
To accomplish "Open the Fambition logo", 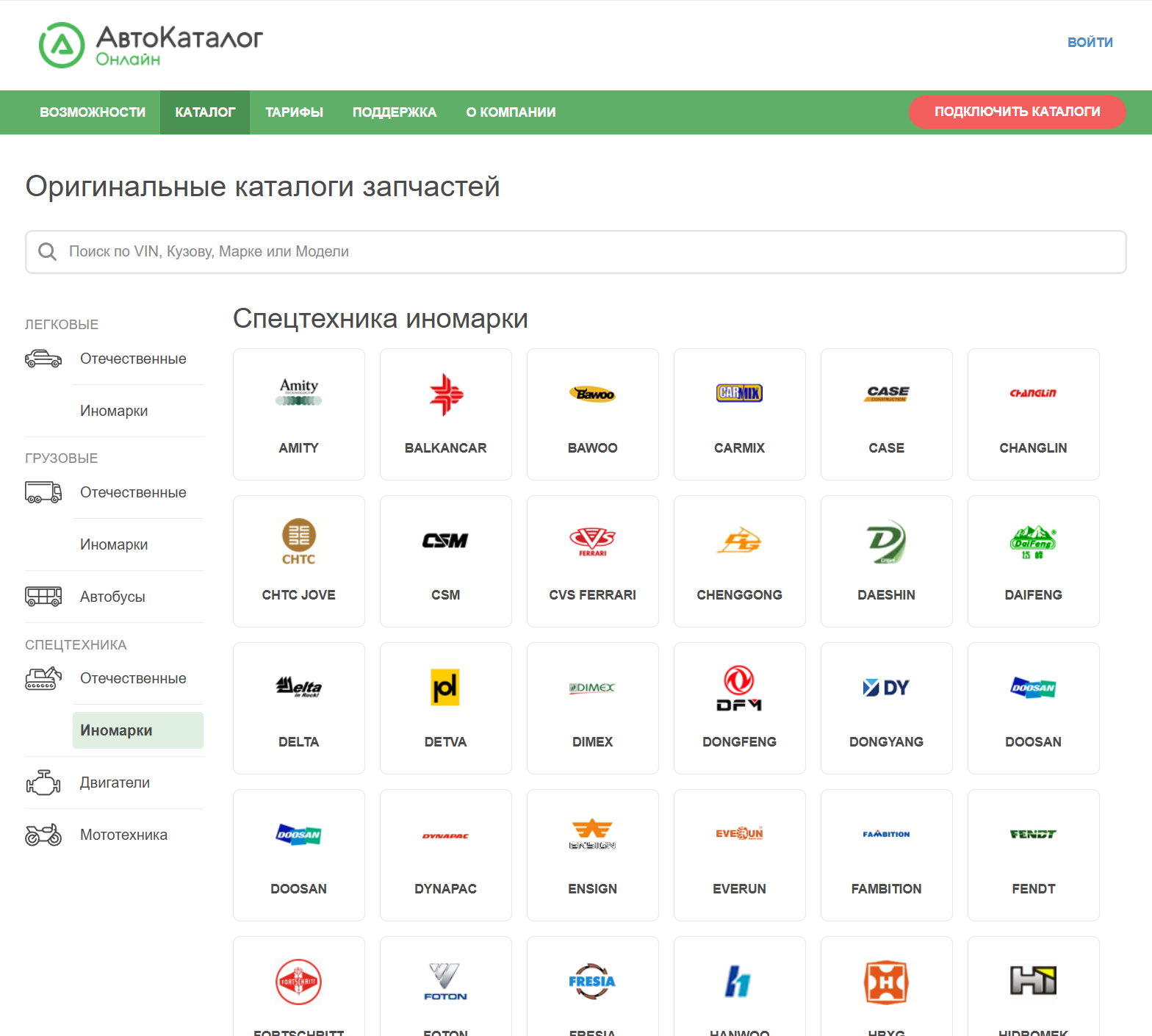I will (x=887, y=834).
